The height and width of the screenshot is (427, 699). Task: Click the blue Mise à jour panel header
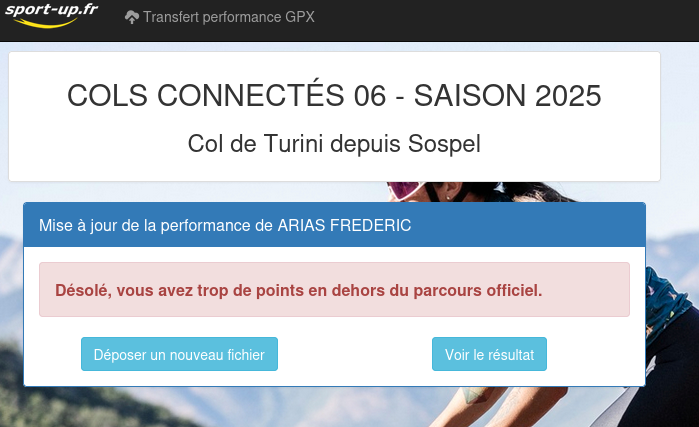[334, 225]
